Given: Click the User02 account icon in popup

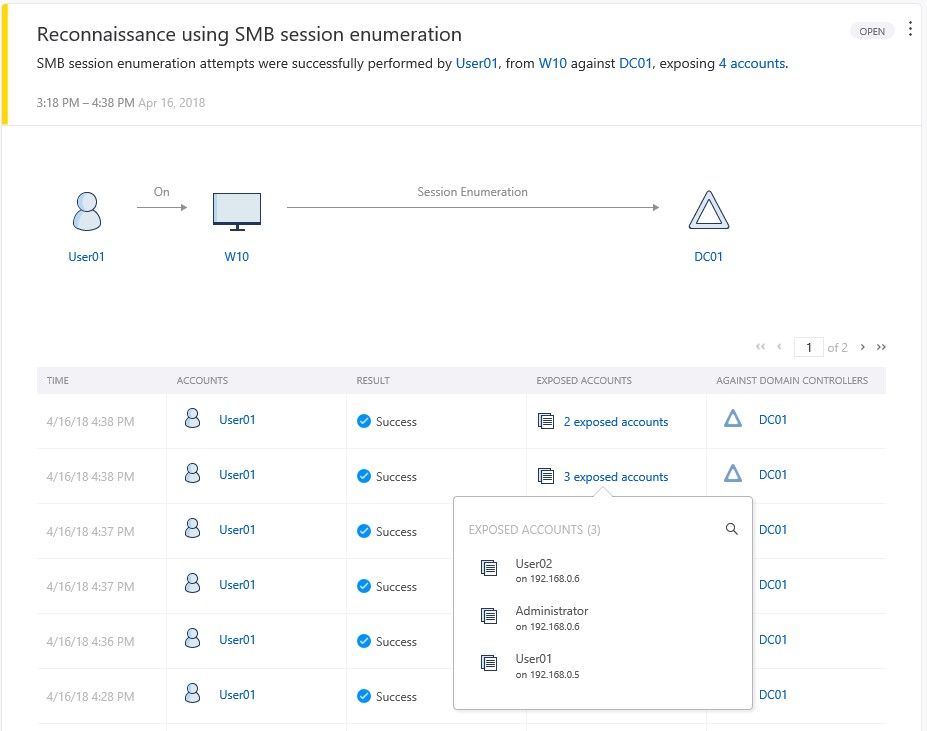Looking at the screenshot, I should pyautogui.click(x=489, y=568).
